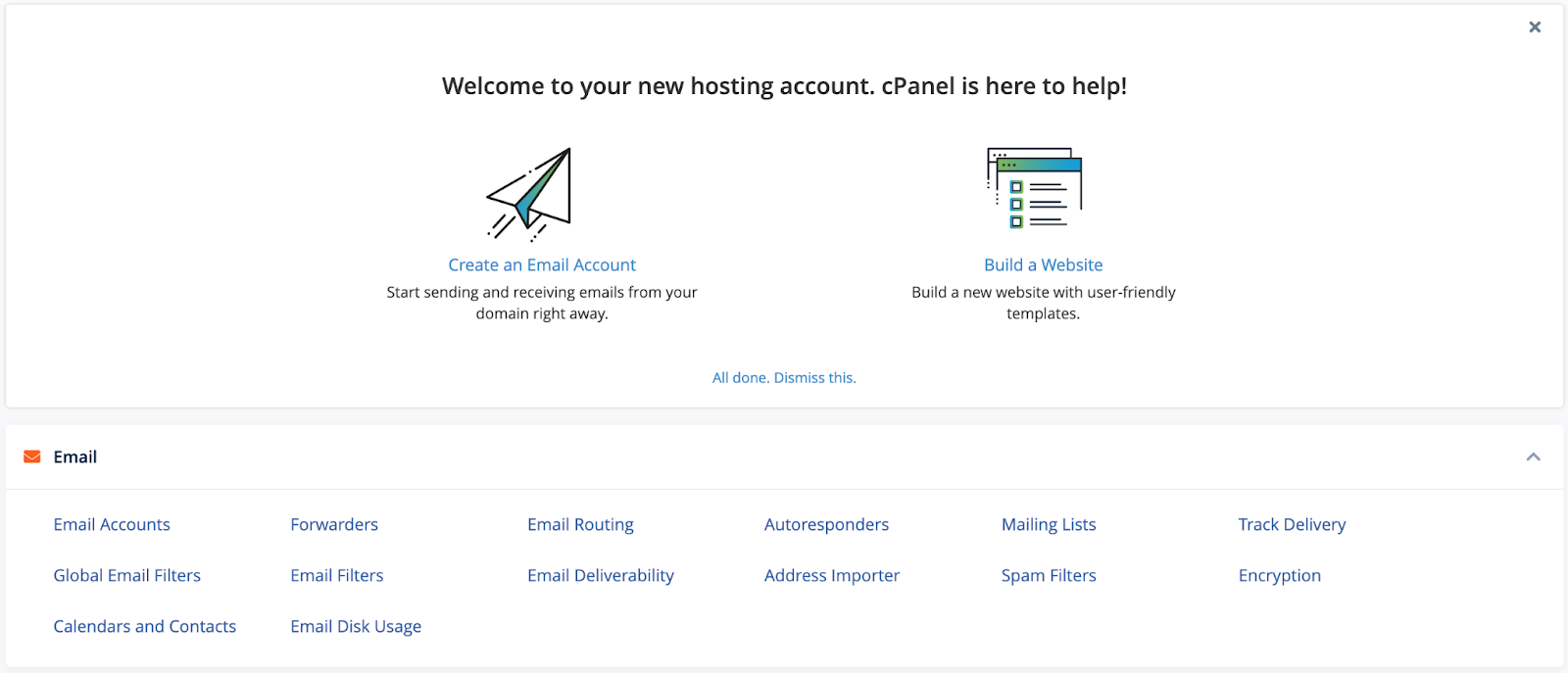The image size is (1568, 673).
Task: Open Email Filters
Action: coord(337,576)
